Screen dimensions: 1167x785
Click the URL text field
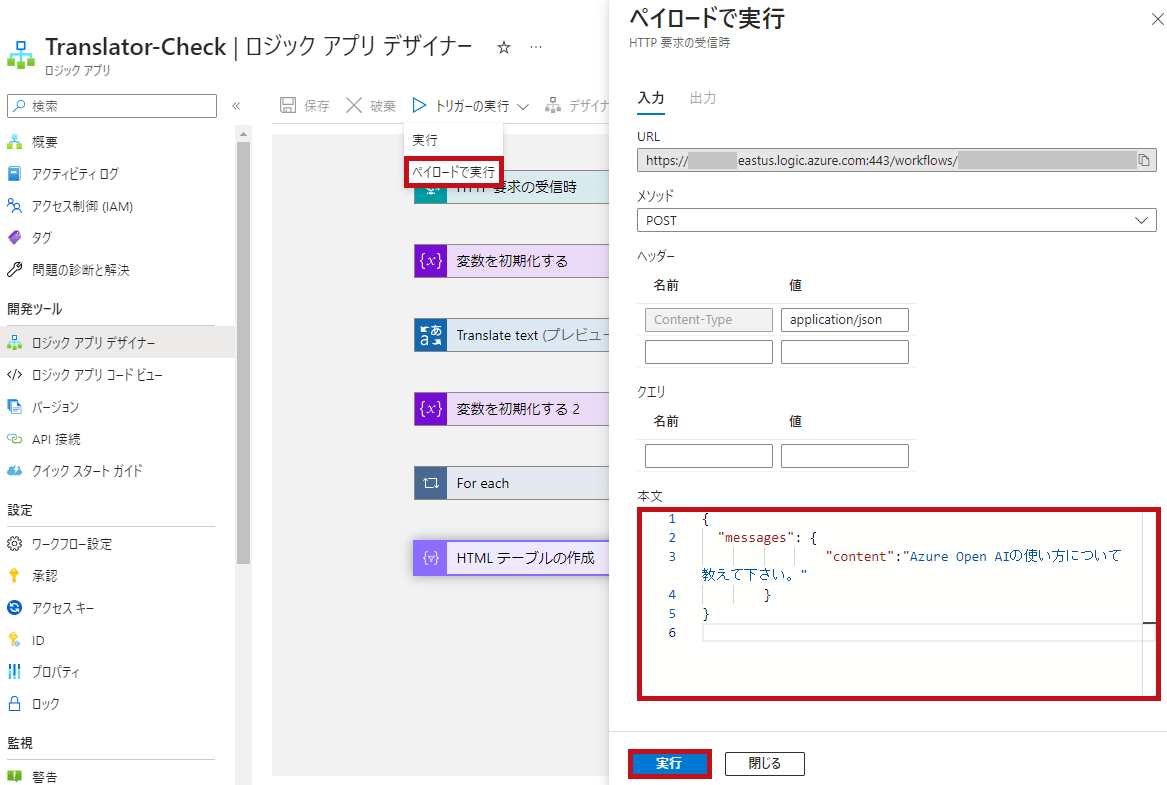(896, 160)
